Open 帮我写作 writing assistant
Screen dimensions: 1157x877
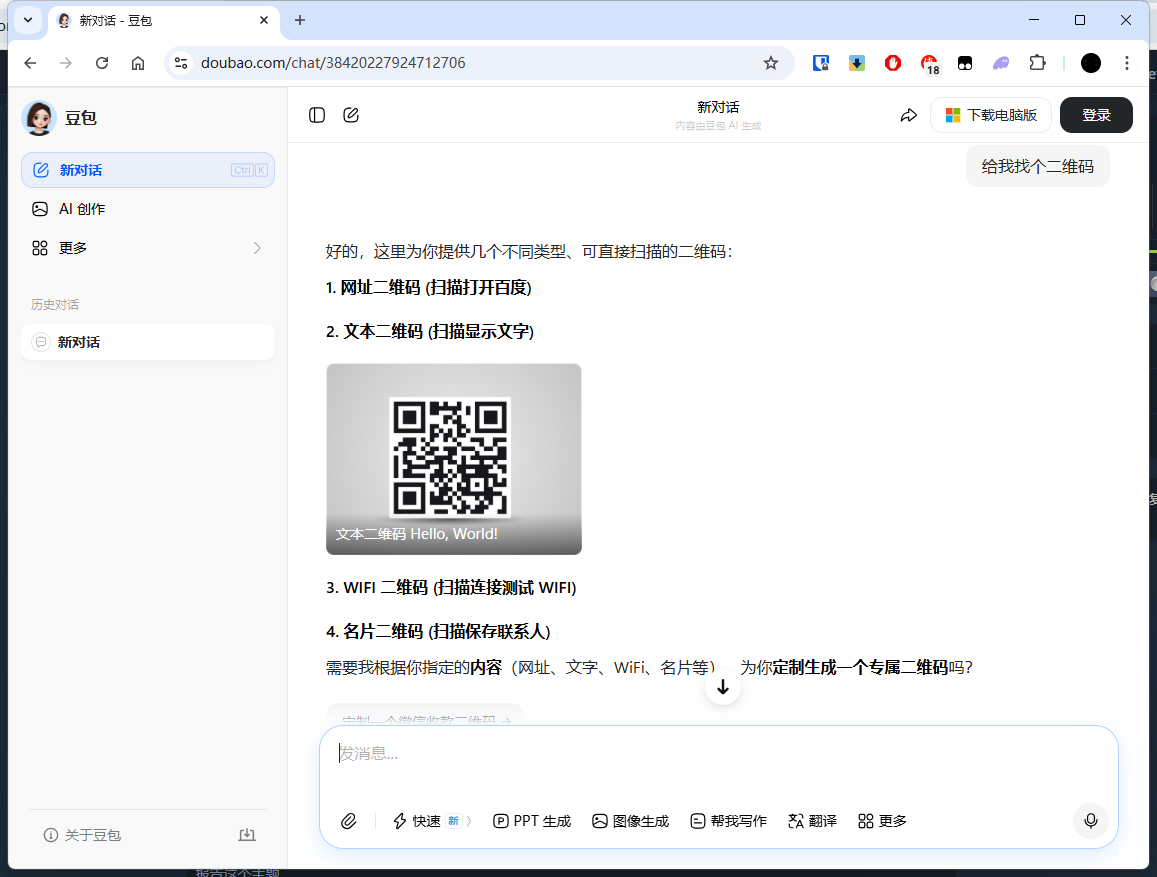click(x=728, y=821)
